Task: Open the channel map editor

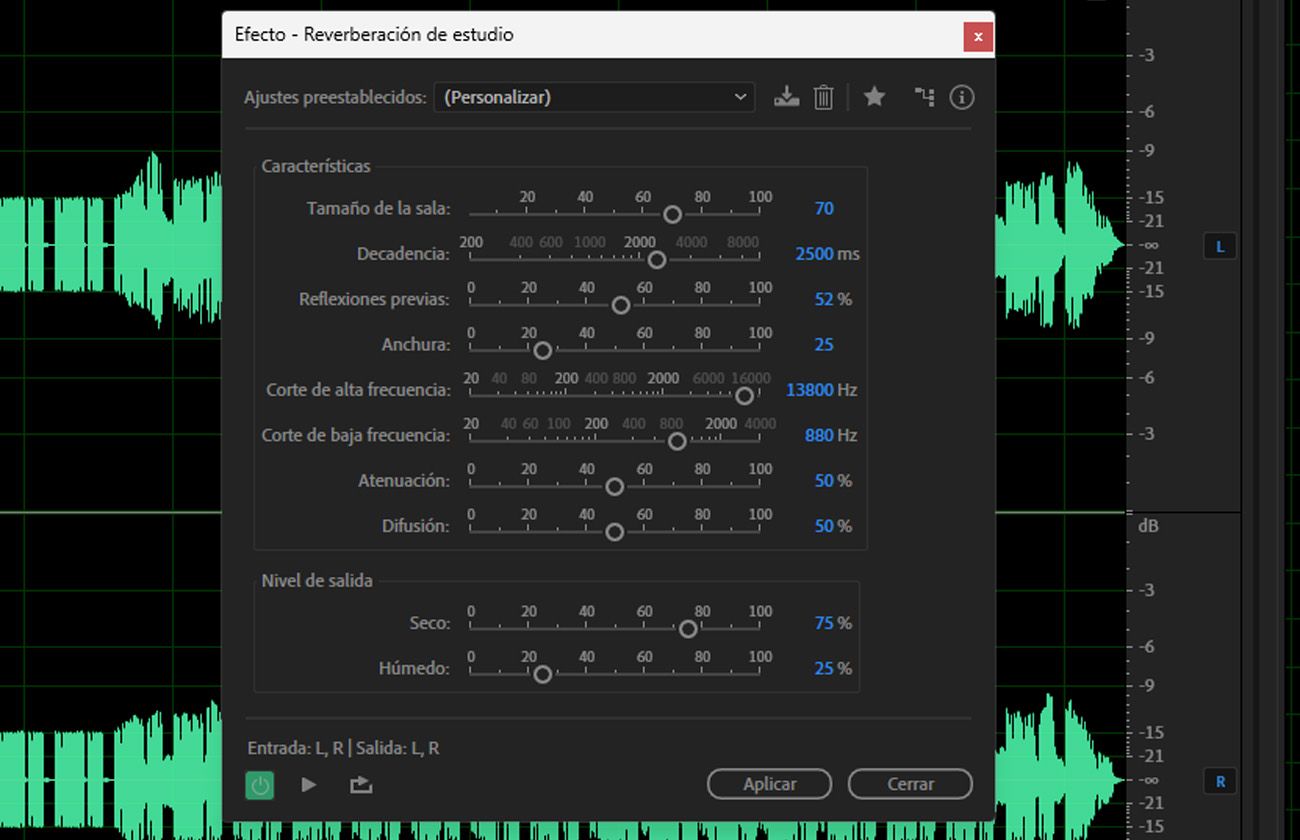Action: (923, 97)
